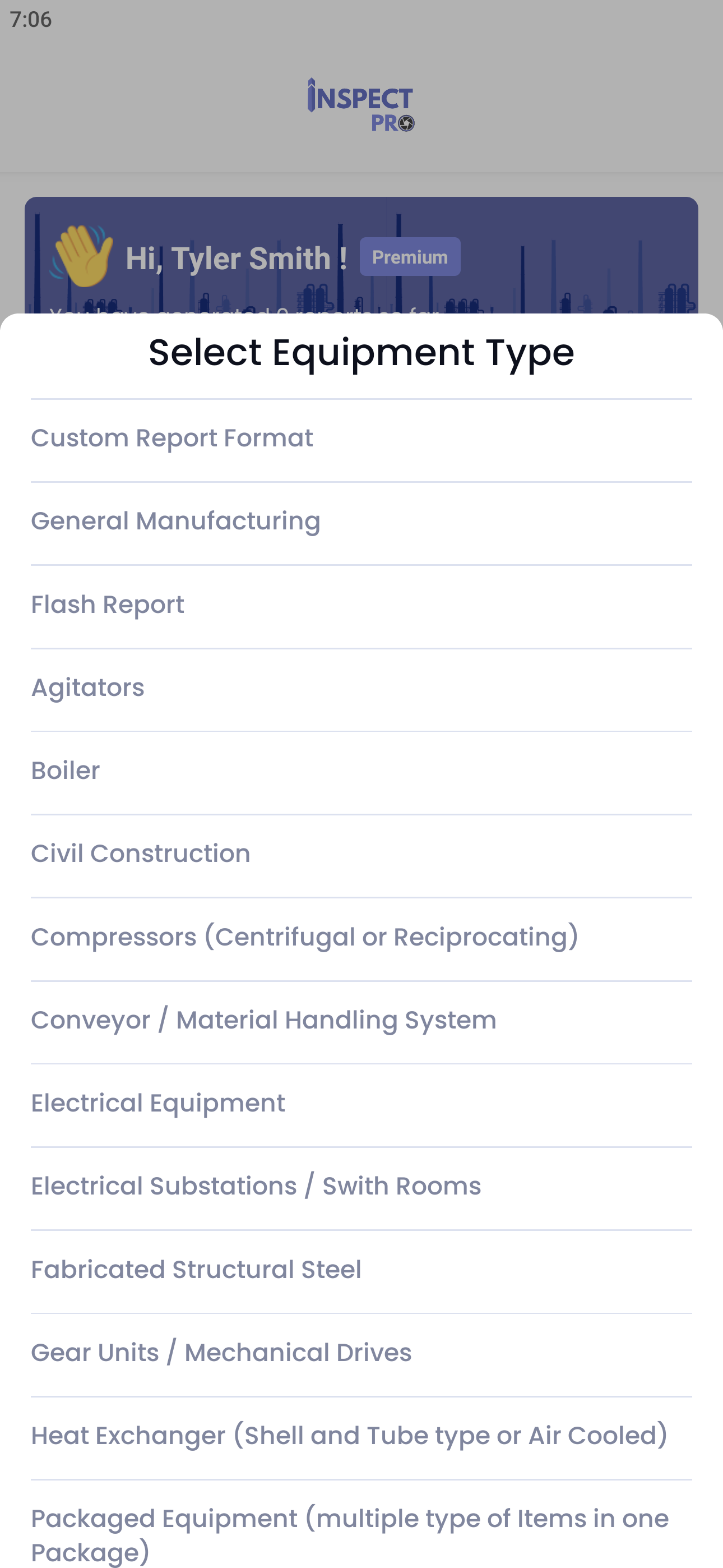Tap the Inspect Pro logo
Screen dimensions: 723x1568
pyautogui.click(x=361, y=105)
